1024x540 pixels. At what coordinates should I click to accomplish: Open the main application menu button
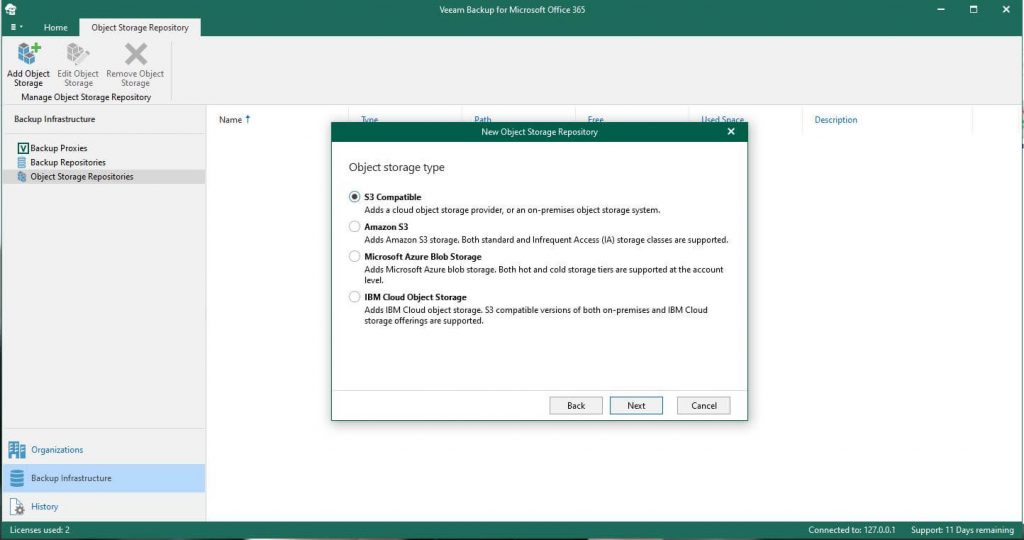click(16, 27)
